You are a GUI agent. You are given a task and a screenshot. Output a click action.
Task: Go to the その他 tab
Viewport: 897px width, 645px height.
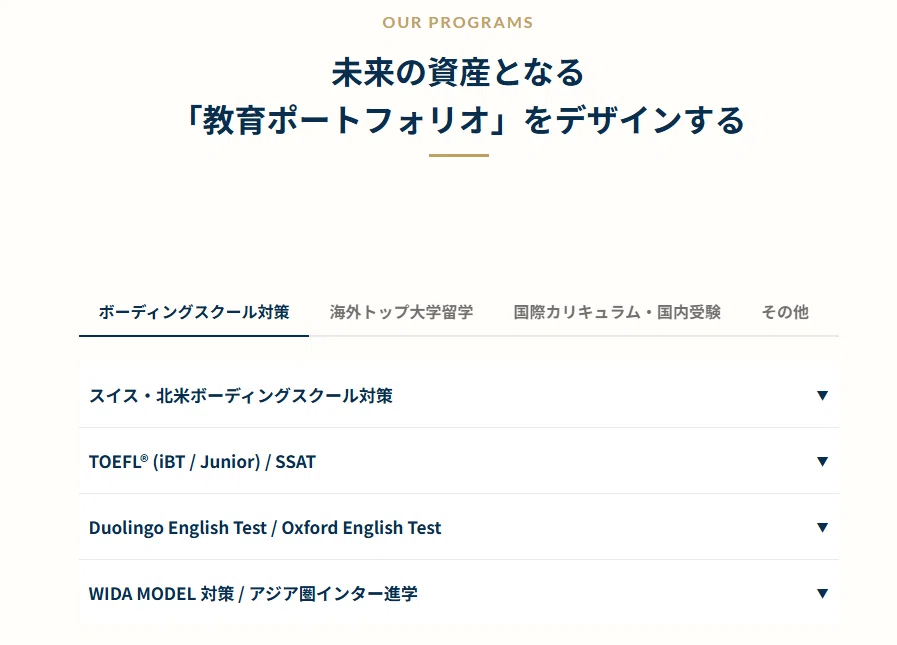785,312
